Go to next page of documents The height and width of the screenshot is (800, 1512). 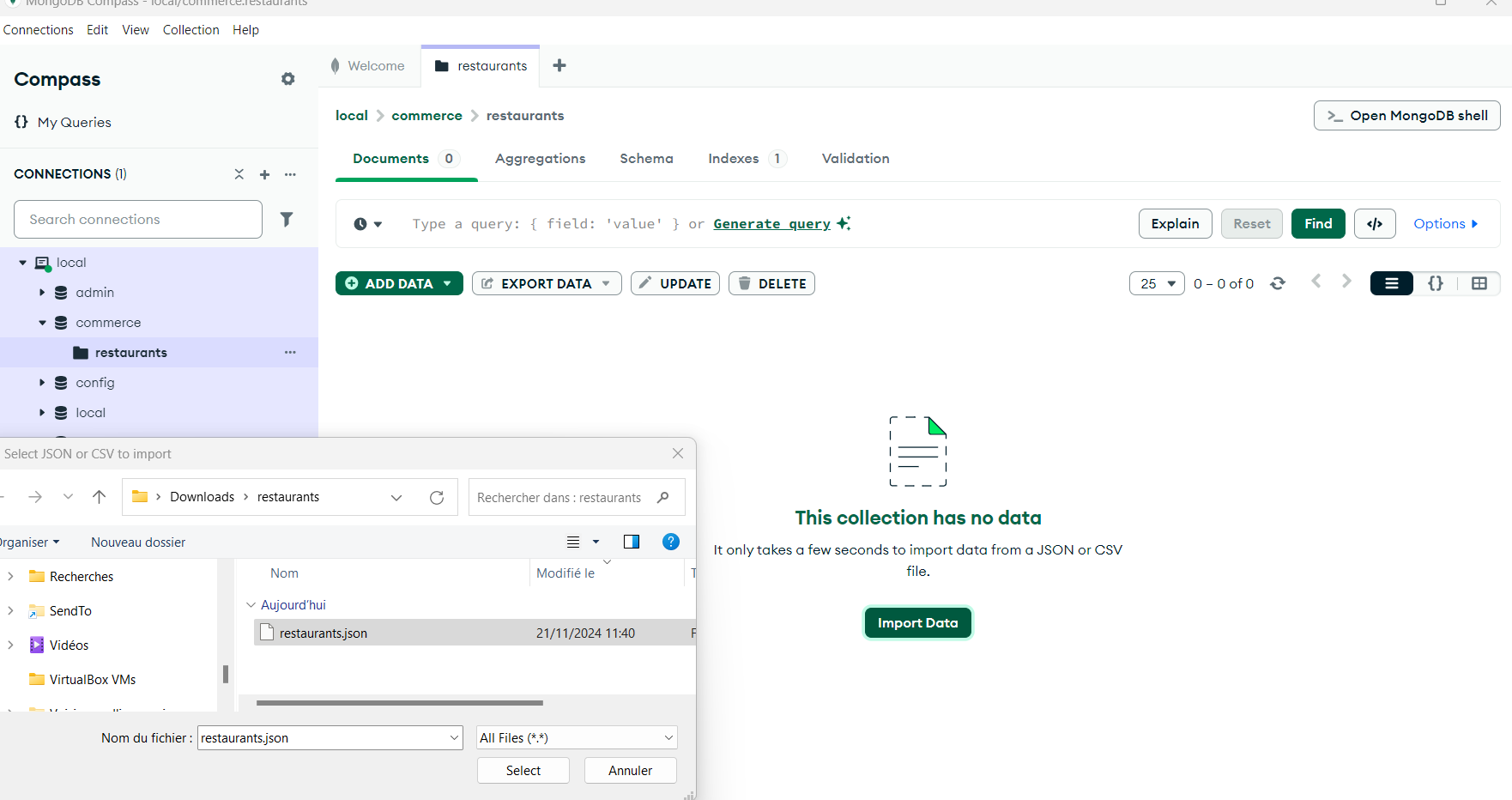pyautogui.click(x=1346, y=282)
